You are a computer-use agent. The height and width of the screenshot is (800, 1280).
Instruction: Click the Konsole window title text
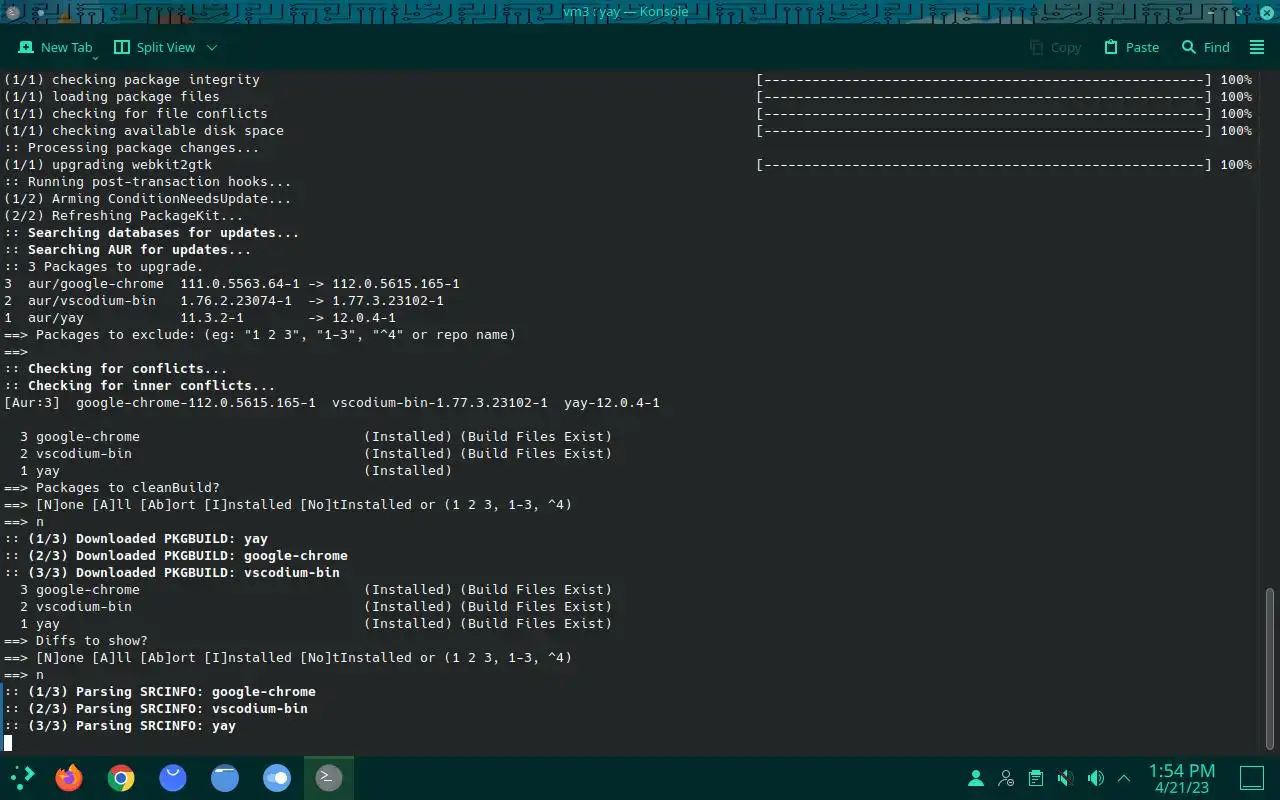tap(626, 12)
